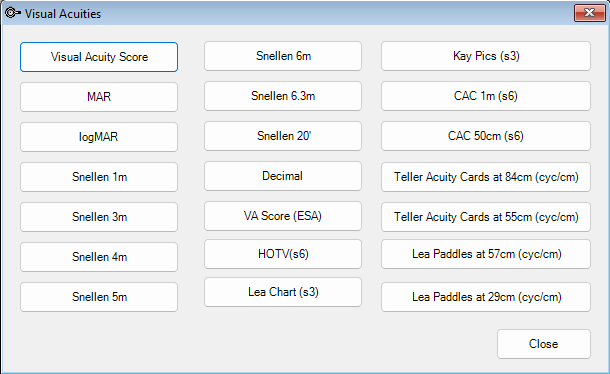Click the Lea Chart (s3) button

(x=283, y=292)
